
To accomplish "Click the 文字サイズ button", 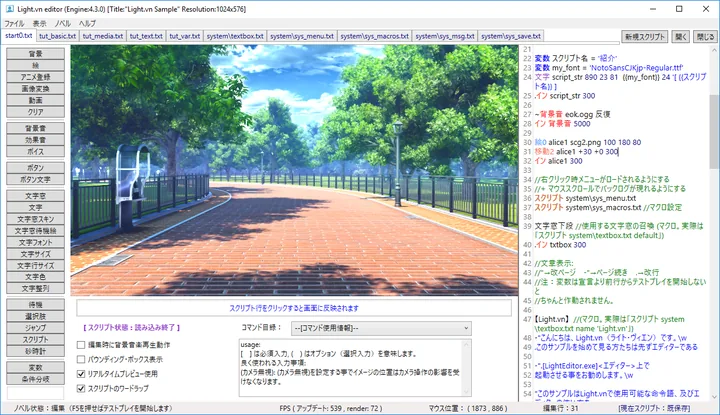I will tap(35, 254).
